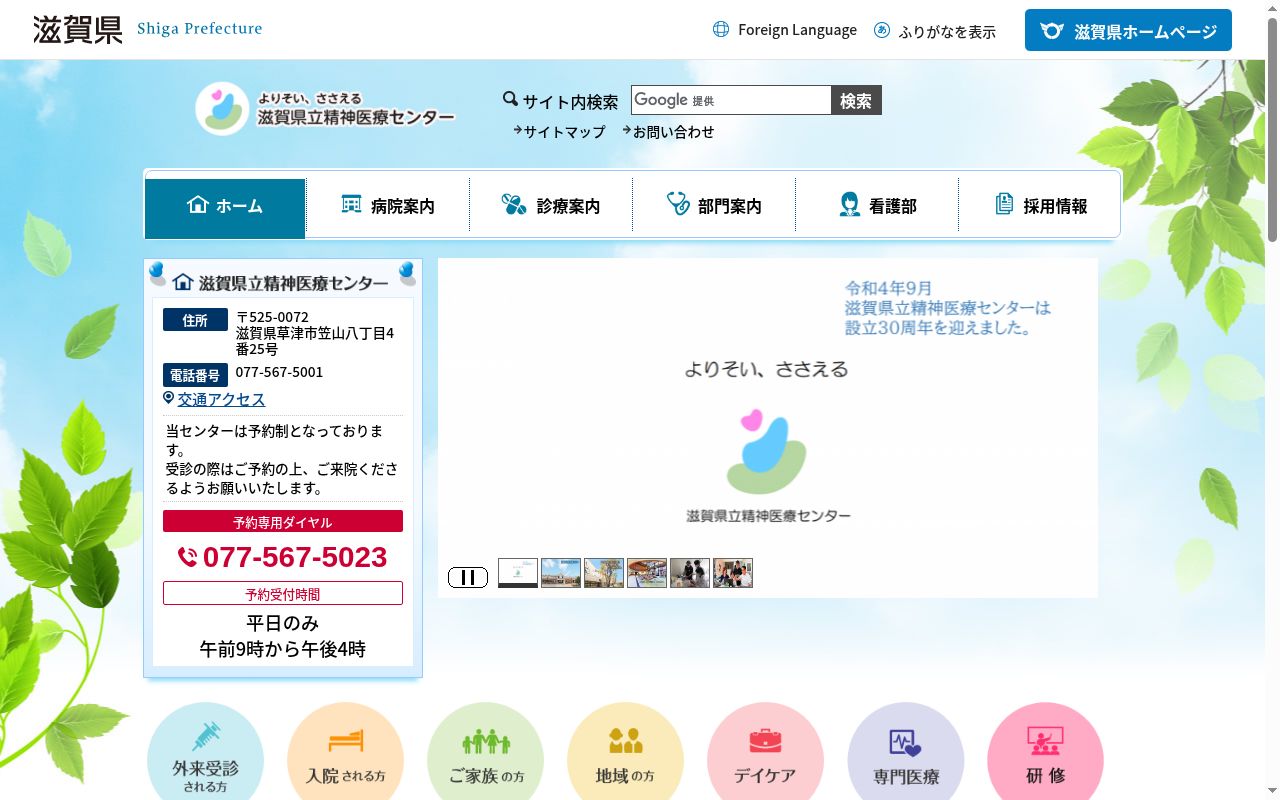
Task: Open the Shiga Prefecture logo link
Action: pos(148,29)
